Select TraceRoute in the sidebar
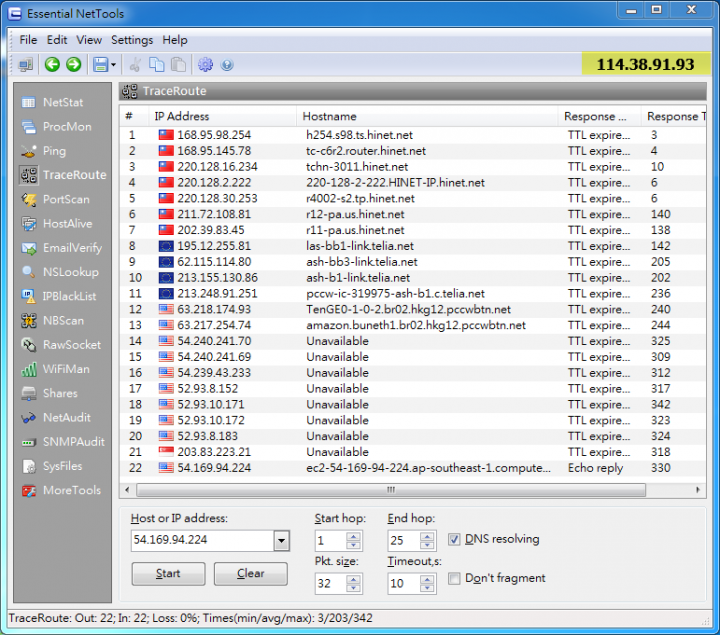Image resolution: width=720 pixels, height=635 pixels. click(x=62, y=175)
